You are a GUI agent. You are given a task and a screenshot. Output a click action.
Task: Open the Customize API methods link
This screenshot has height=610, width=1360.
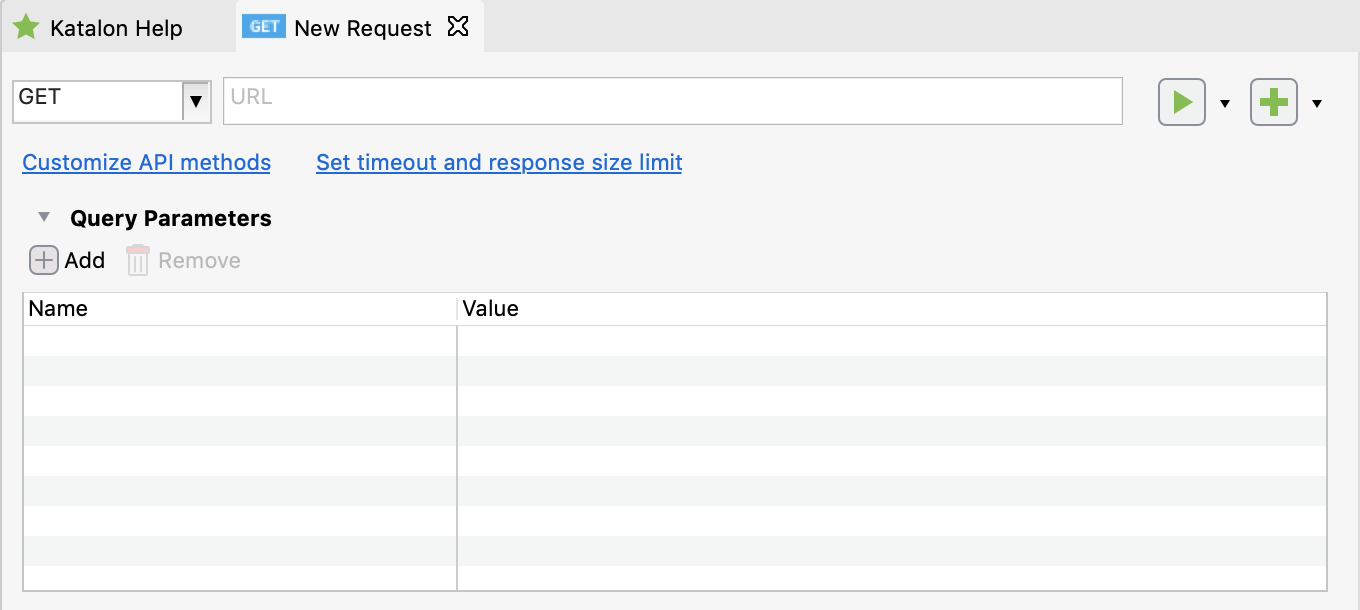pyautogui.click(x=146, y=162)
